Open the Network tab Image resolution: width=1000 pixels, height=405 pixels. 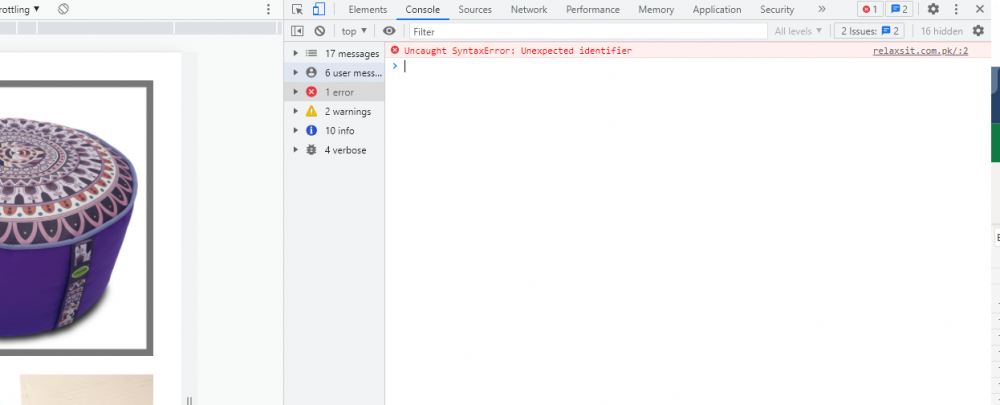(529, 10)
